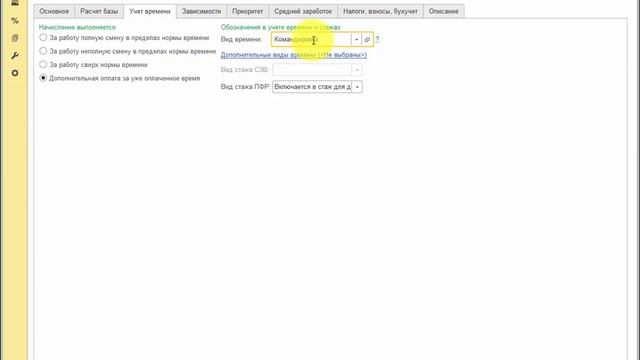Screen dimensions: 640x360
Task: Select radio 'Дополнительная оплата за уже оплаченное время'
Action: coord(43,78)
